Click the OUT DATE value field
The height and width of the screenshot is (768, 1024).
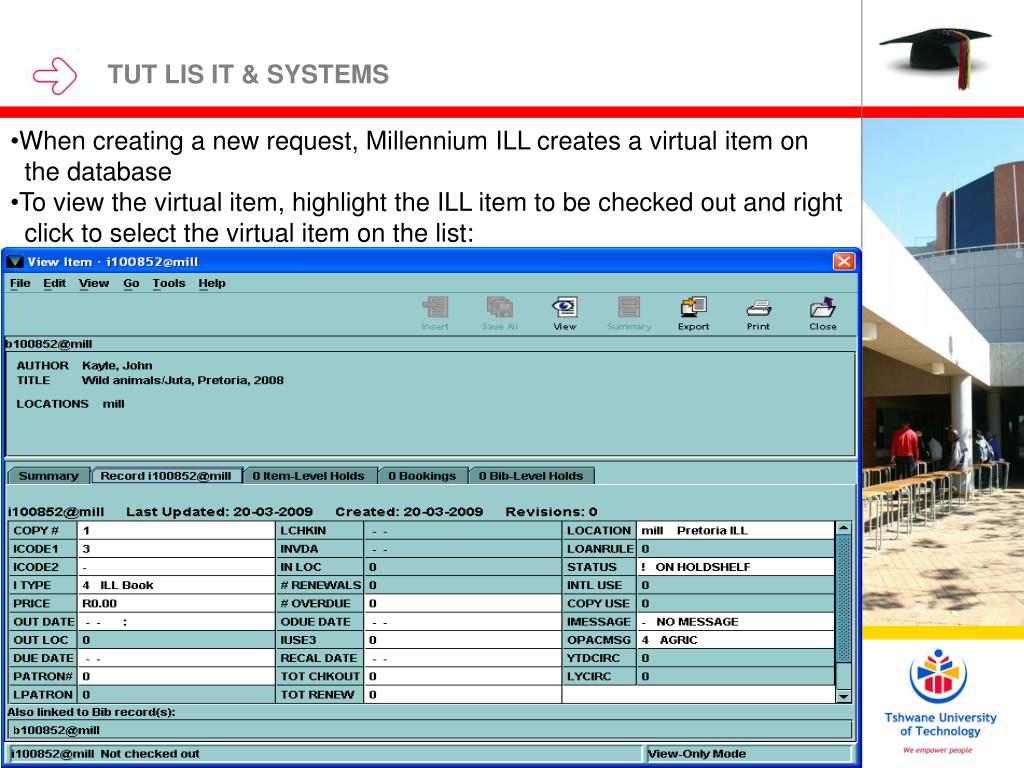(x=176, y=622)
